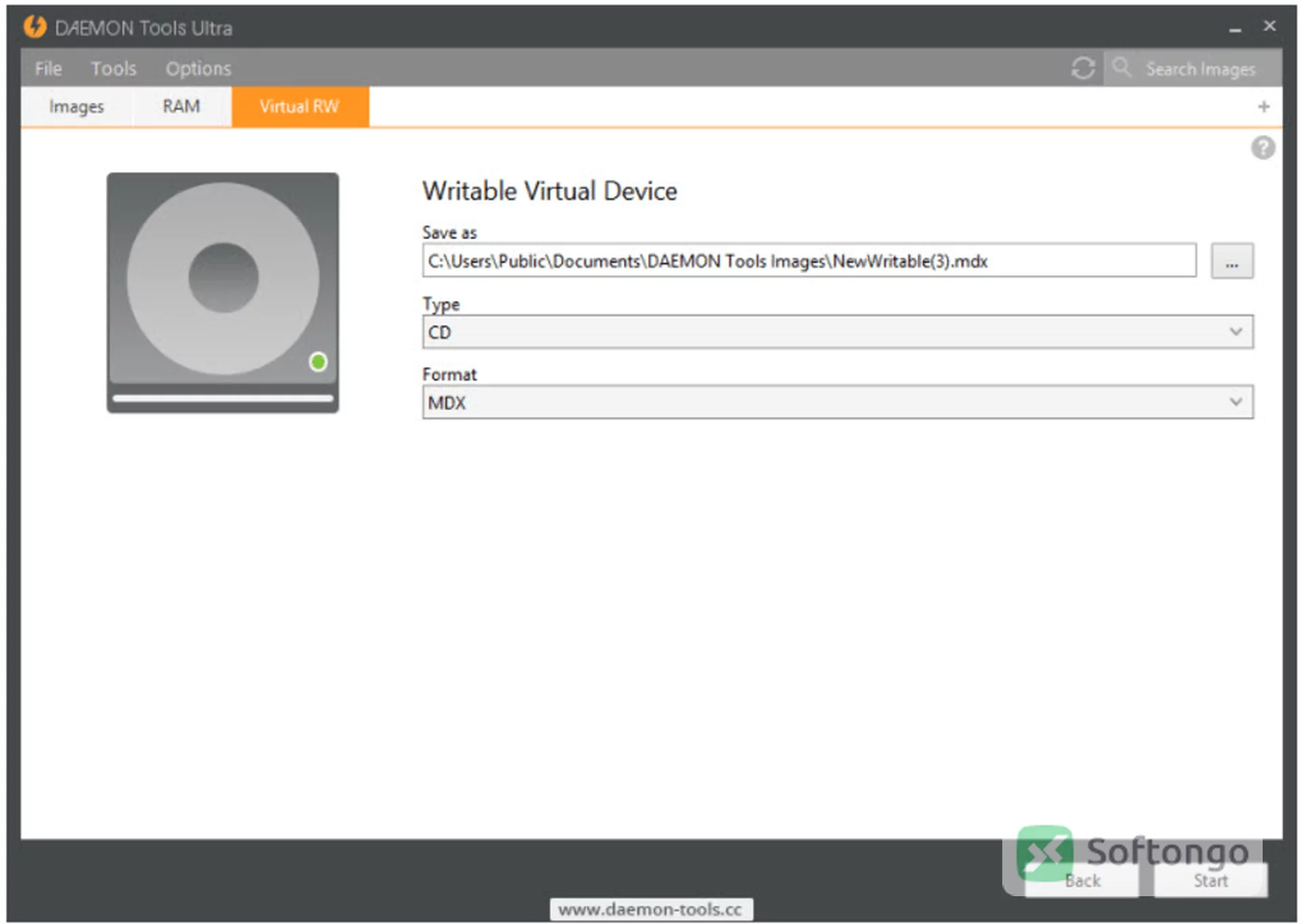The width and height of the screenshot is (1302, 924).
Task: Select the Virtual RW tab
Action: coord(300,106)
